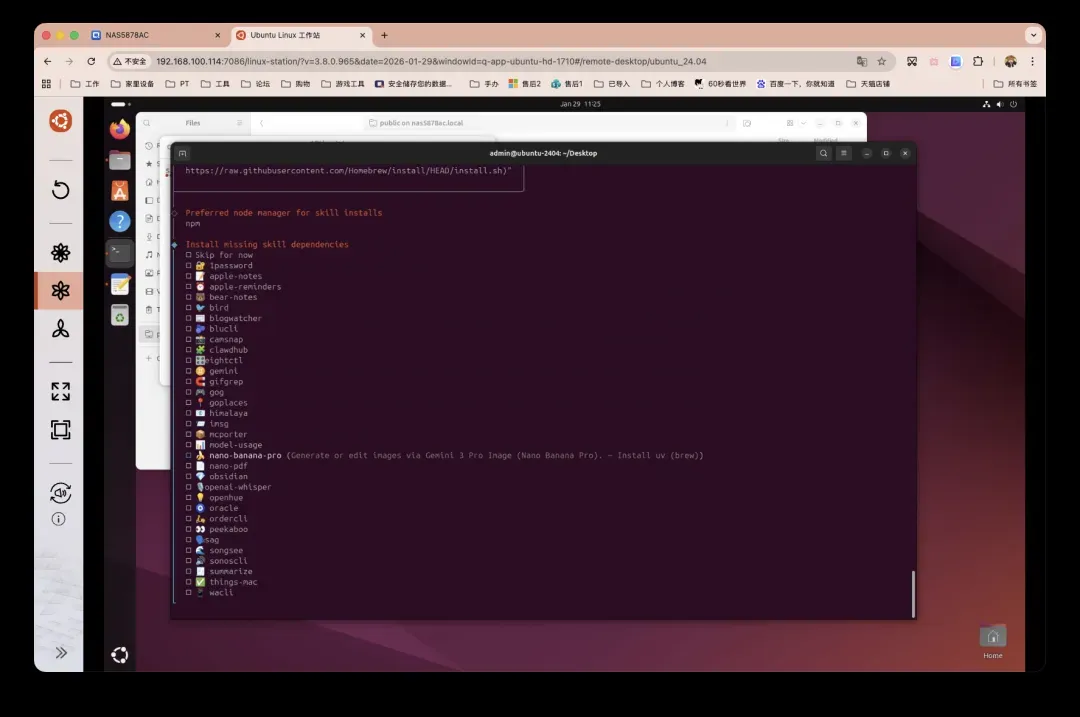This screenshot has height=717, width=1080.
Task: Select the nano-banana-pro checkbox
Action: pyautogui.click(x=188, y=456)
